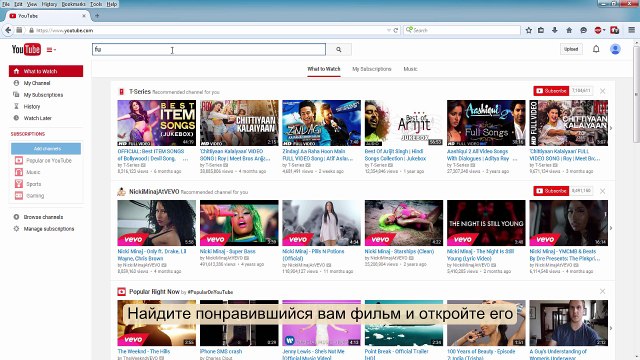Image resolution: width=640 pixels, height=360 pixels.
Task: Click the Add channels button
Action: (x=46, y=149)
